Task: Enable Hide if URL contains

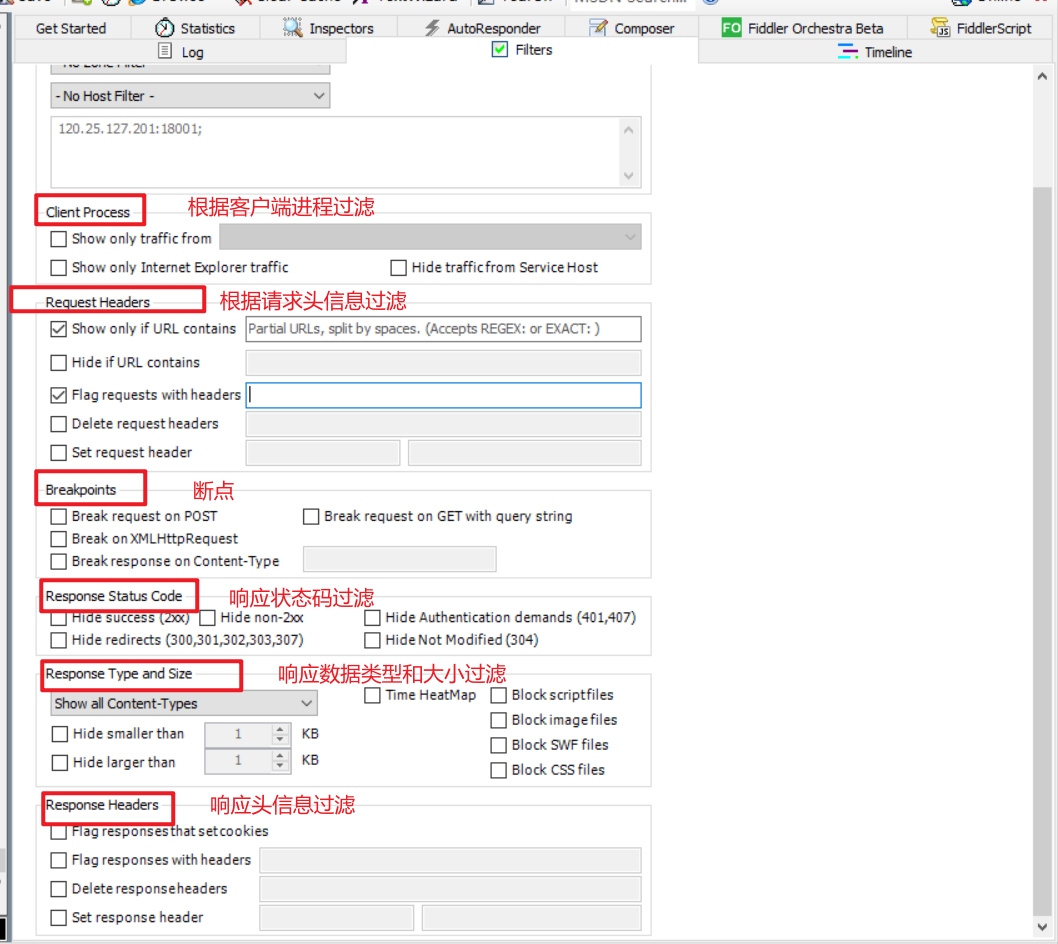Action: coord(59,363)
